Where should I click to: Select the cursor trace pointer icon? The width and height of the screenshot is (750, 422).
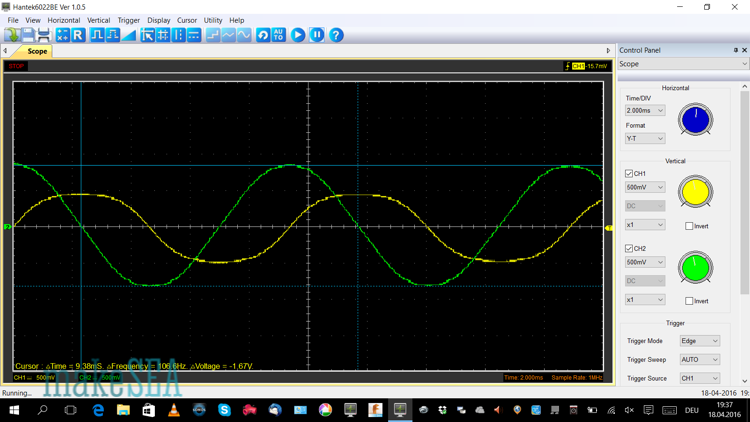148,35
